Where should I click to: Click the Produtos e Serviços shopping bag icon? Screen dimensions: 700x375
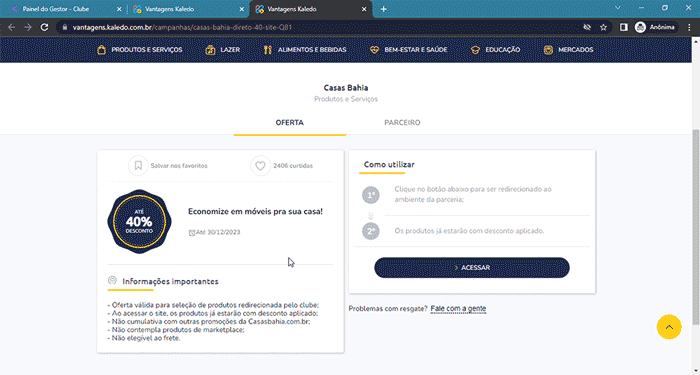[101, 50]
